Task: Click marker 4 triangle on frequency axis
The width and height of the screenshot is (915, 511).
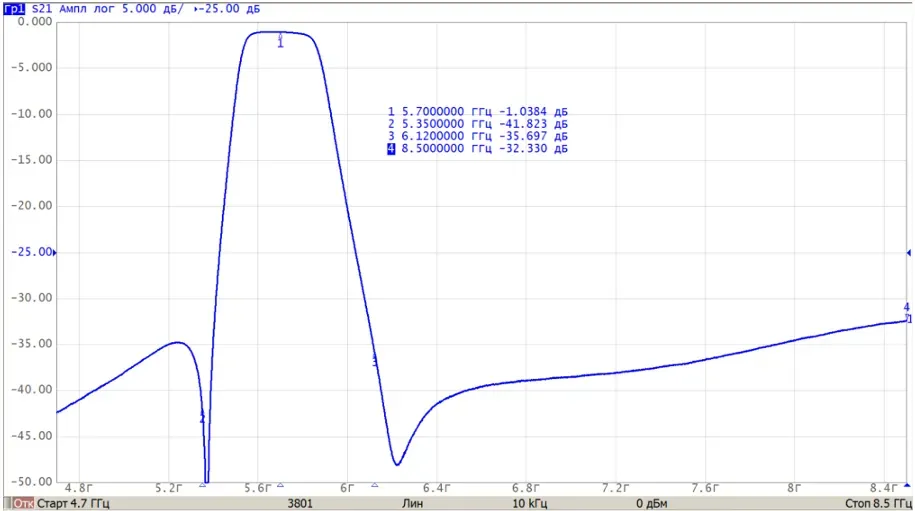Action: pyautogui.click(x=907, y=485)
